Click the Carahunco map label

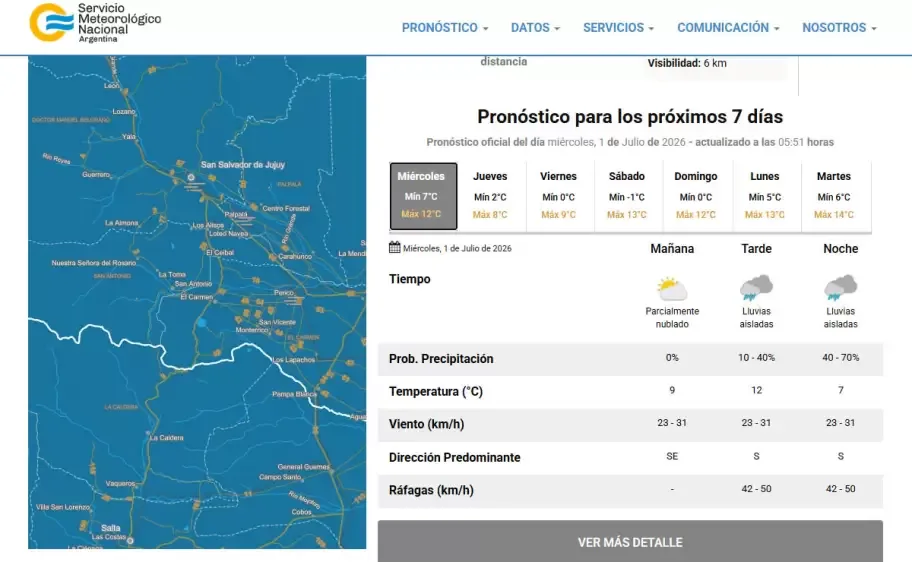pos(295,256)
